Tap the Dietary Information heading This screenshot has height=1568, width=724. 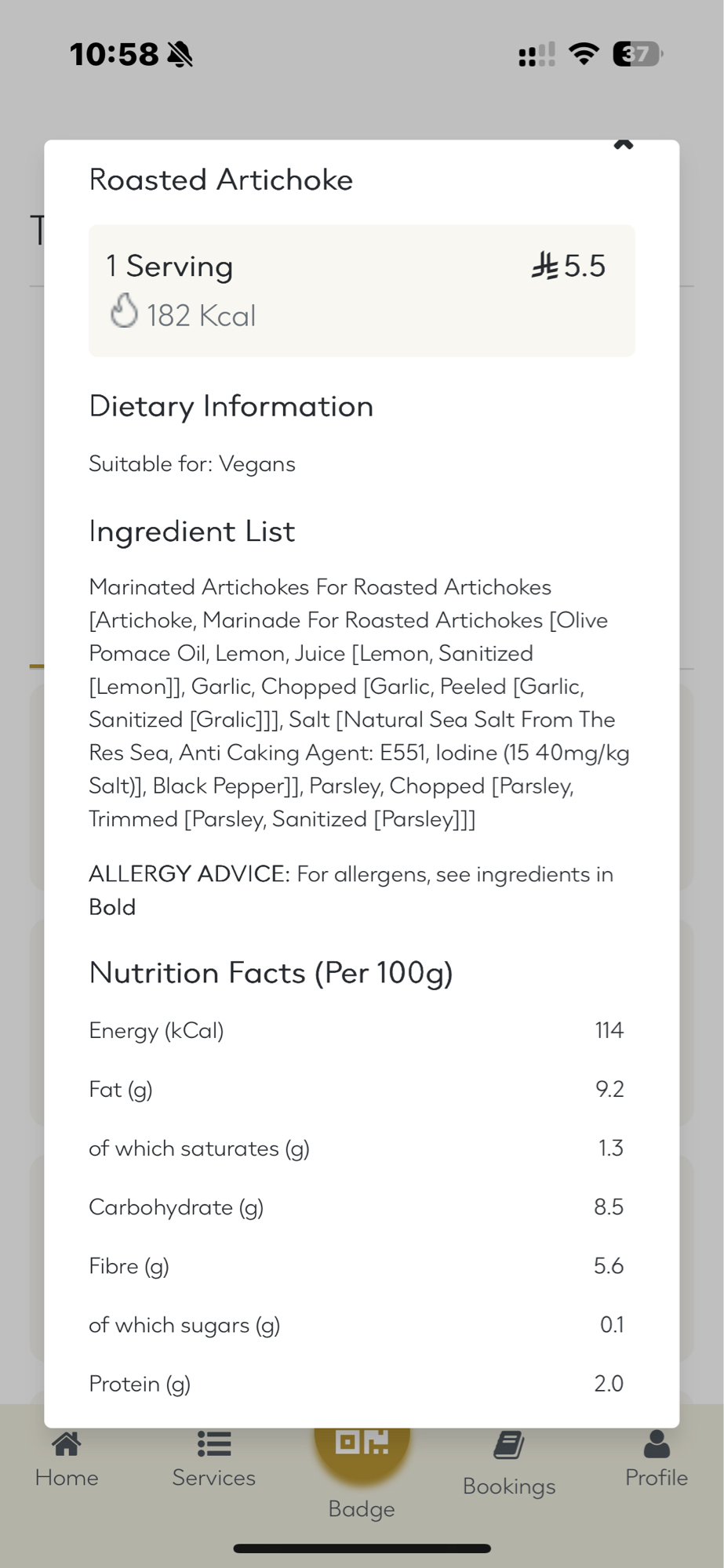231,406
